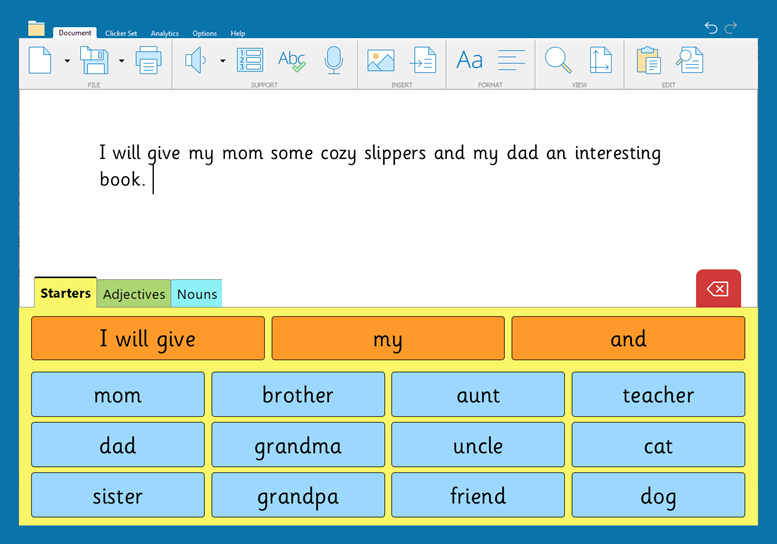Click the clipboard paste icon
This screenshot has width=777, height=544.
click(648, 60)
